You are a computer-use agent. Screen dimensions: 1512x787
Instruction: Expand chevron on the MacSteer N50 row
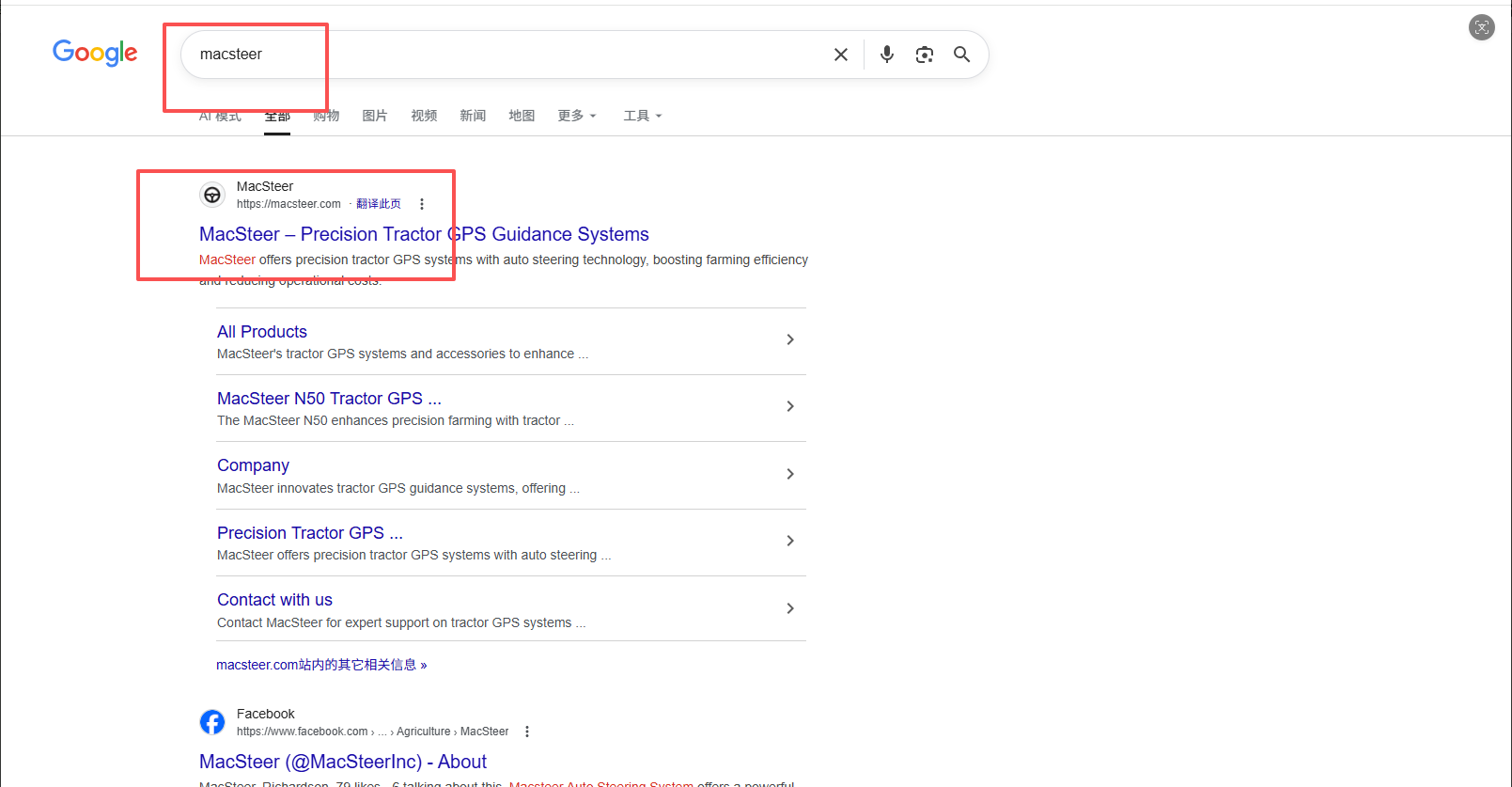pos(790,406)
